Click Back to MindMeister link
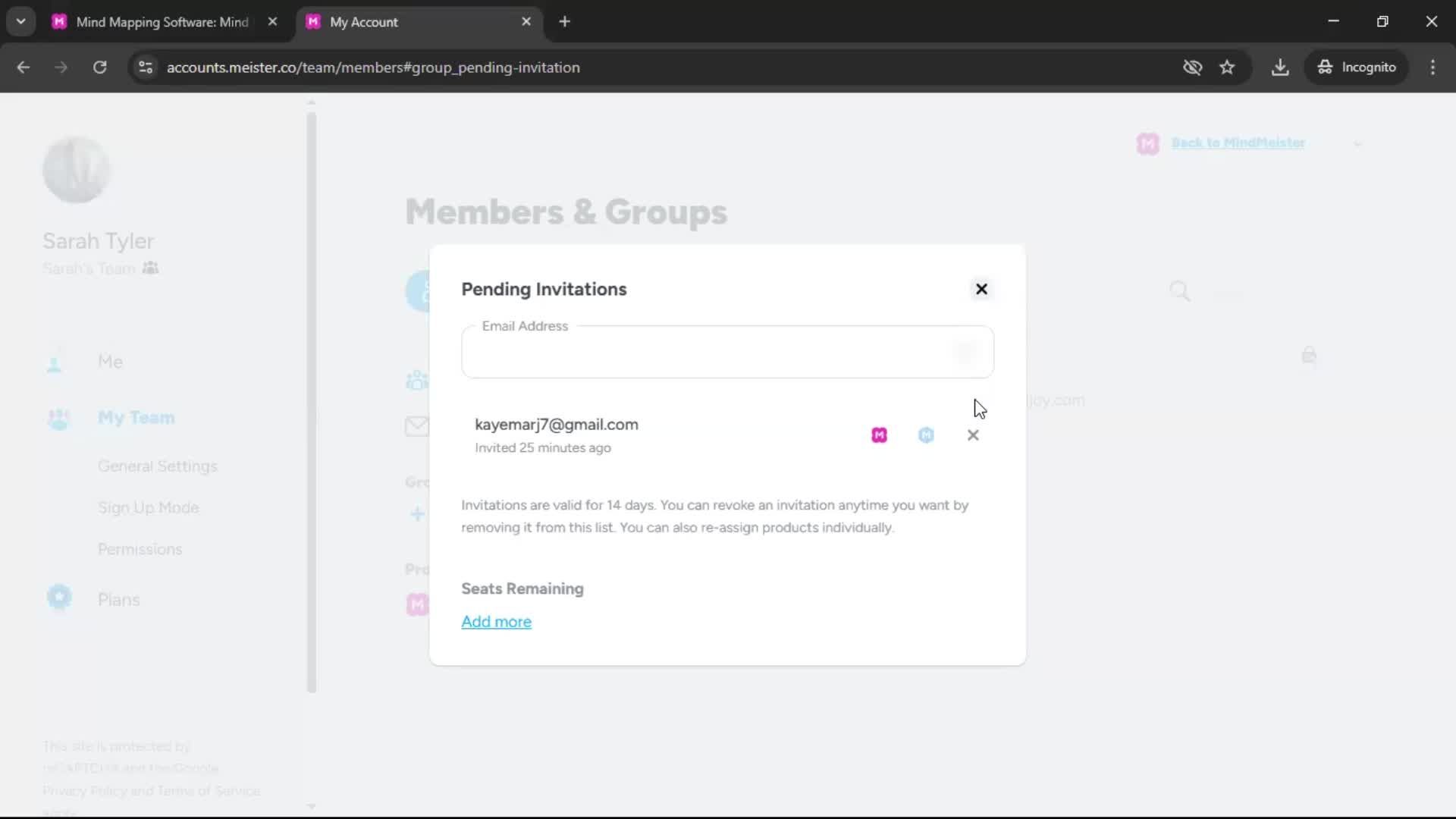Viewport: 1456px width, 819px height. 1238,143
